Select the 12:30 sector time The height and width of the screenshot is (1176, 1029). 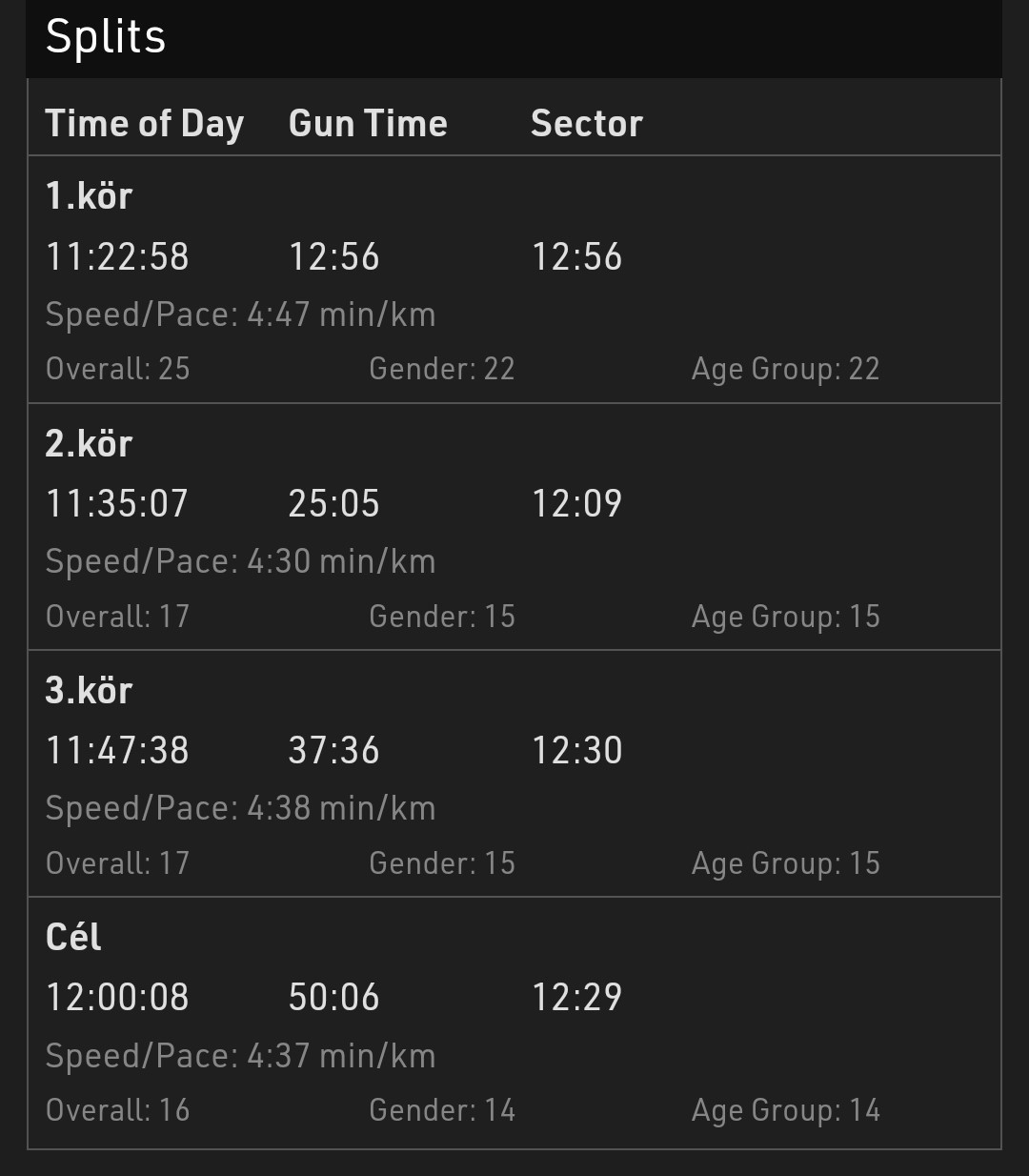click(x=576, y=751)
